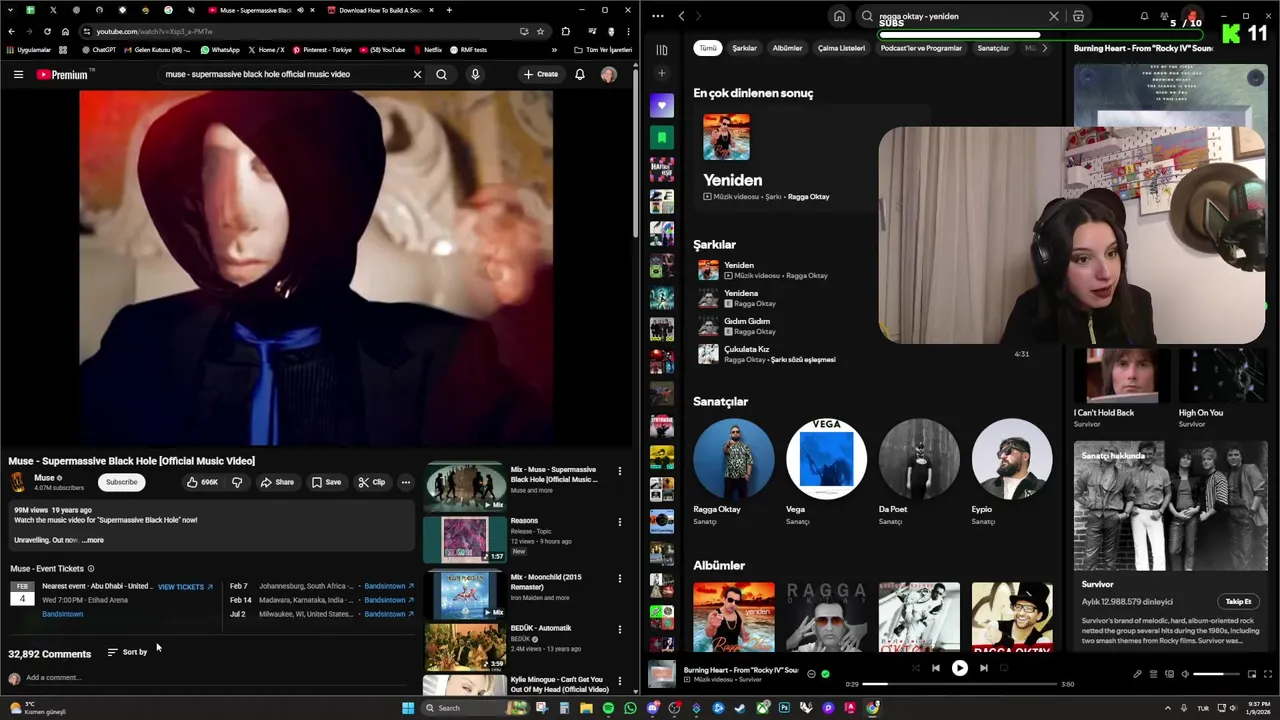The height and width of the screenshot is (720, 1280).
Task: Select the Çalma Listeleri filter chip
Action: tap(841, 48)
